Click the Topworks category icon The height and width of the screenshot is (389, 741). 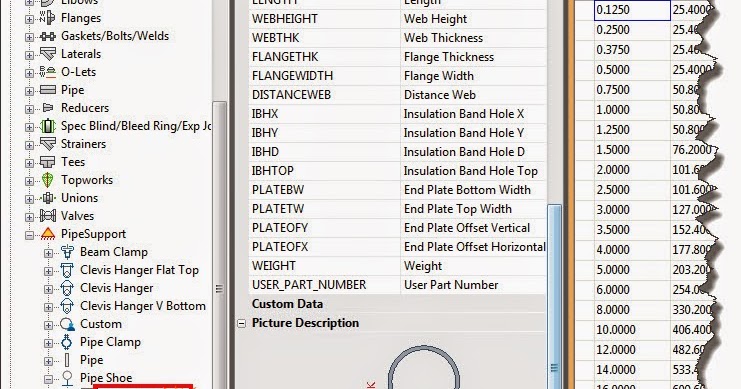click(x=47, y=180)
